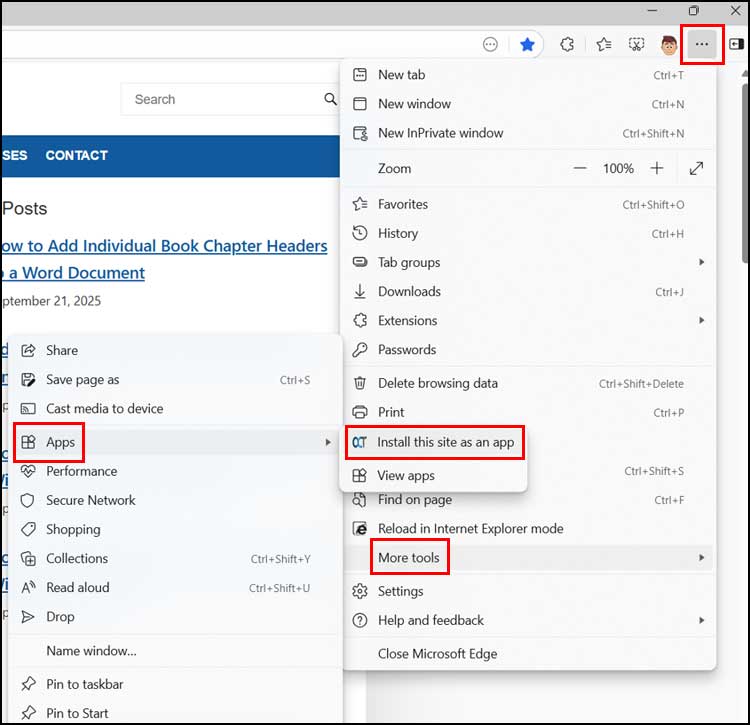Click the page's vertical scrollbar thumb
This screenshot has height=725, width=750.
click(x=744, y=173)
